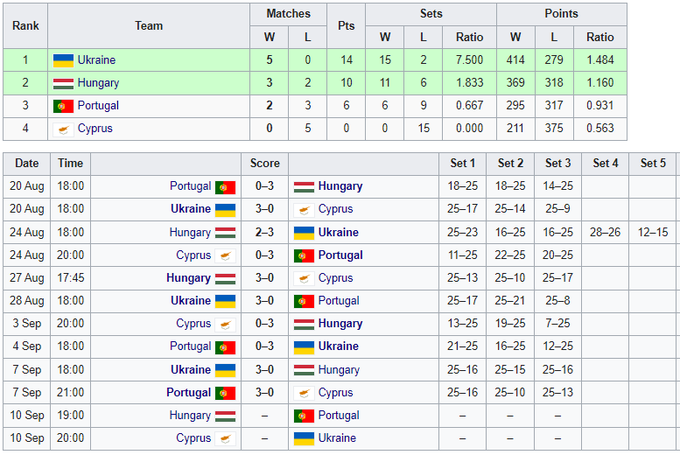The image size is (680, 455).
Task: Open the Hungary link in the 7 Sep match
Action: click(x=339, y=370)
